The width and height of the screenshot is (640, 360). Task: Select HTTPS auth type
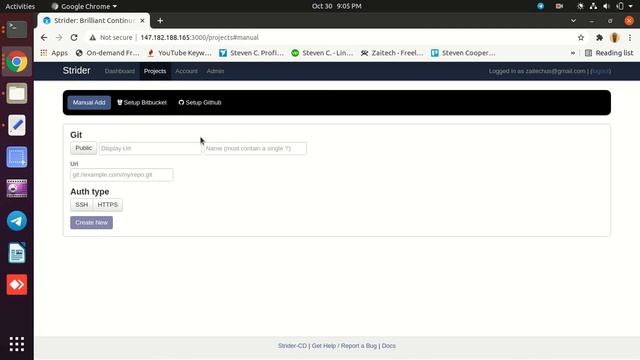click(x=108, y=204)
